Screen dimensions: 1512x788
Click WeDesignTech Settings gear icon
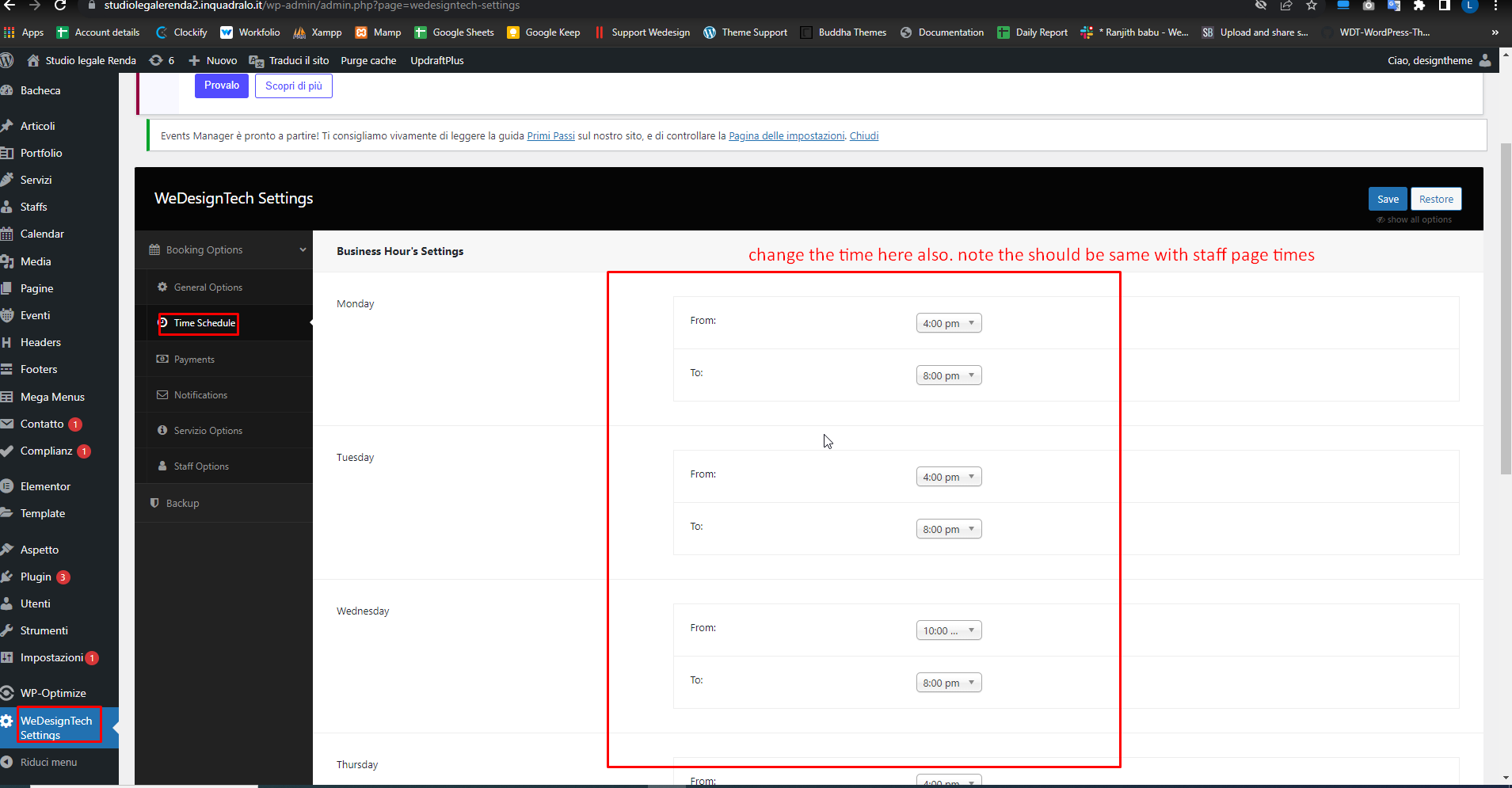(6, 721)
